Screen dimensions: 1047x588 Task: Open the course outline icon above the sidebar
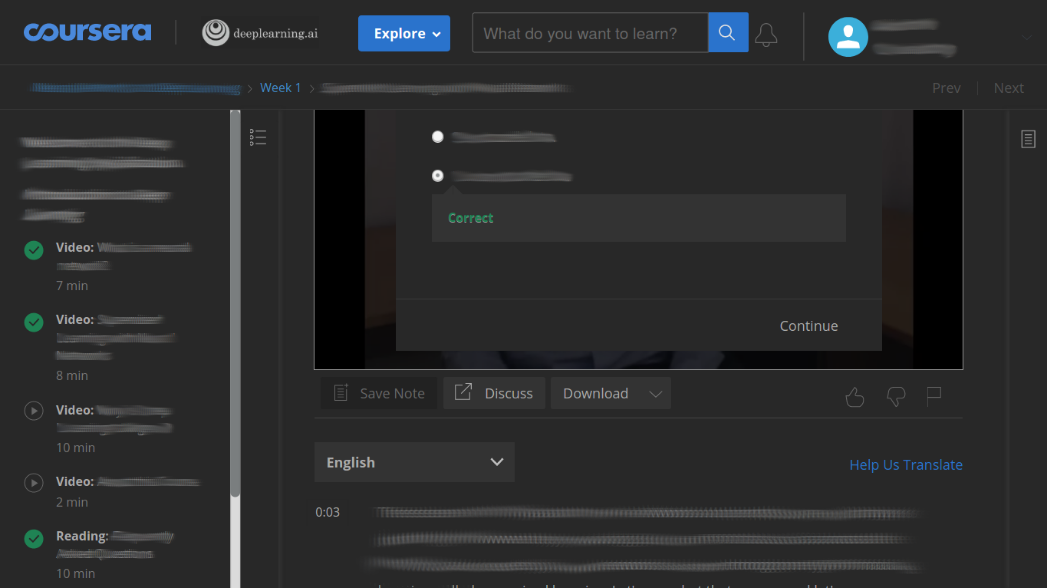(257, 137)
